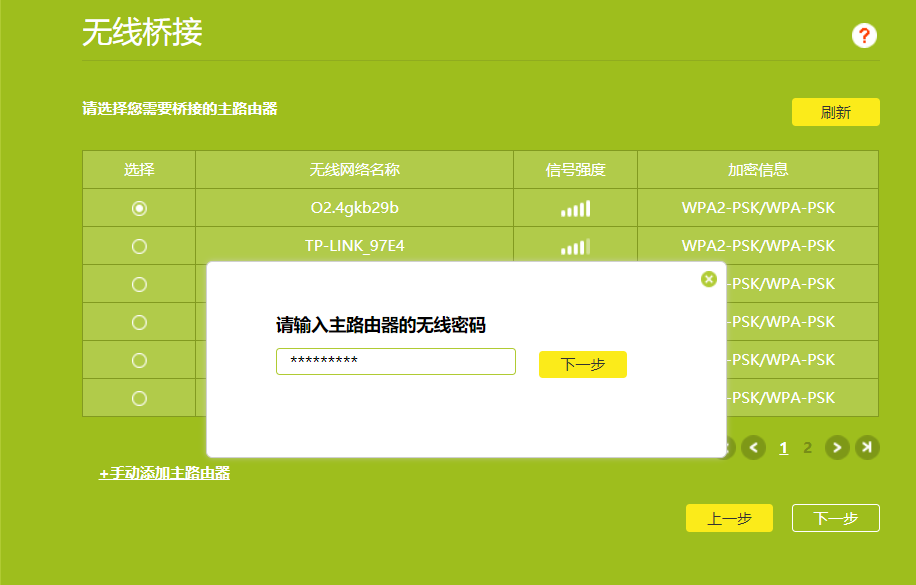Click the 刷新 refresh button
Screen dimensions: 916x585
coord(835,112)
